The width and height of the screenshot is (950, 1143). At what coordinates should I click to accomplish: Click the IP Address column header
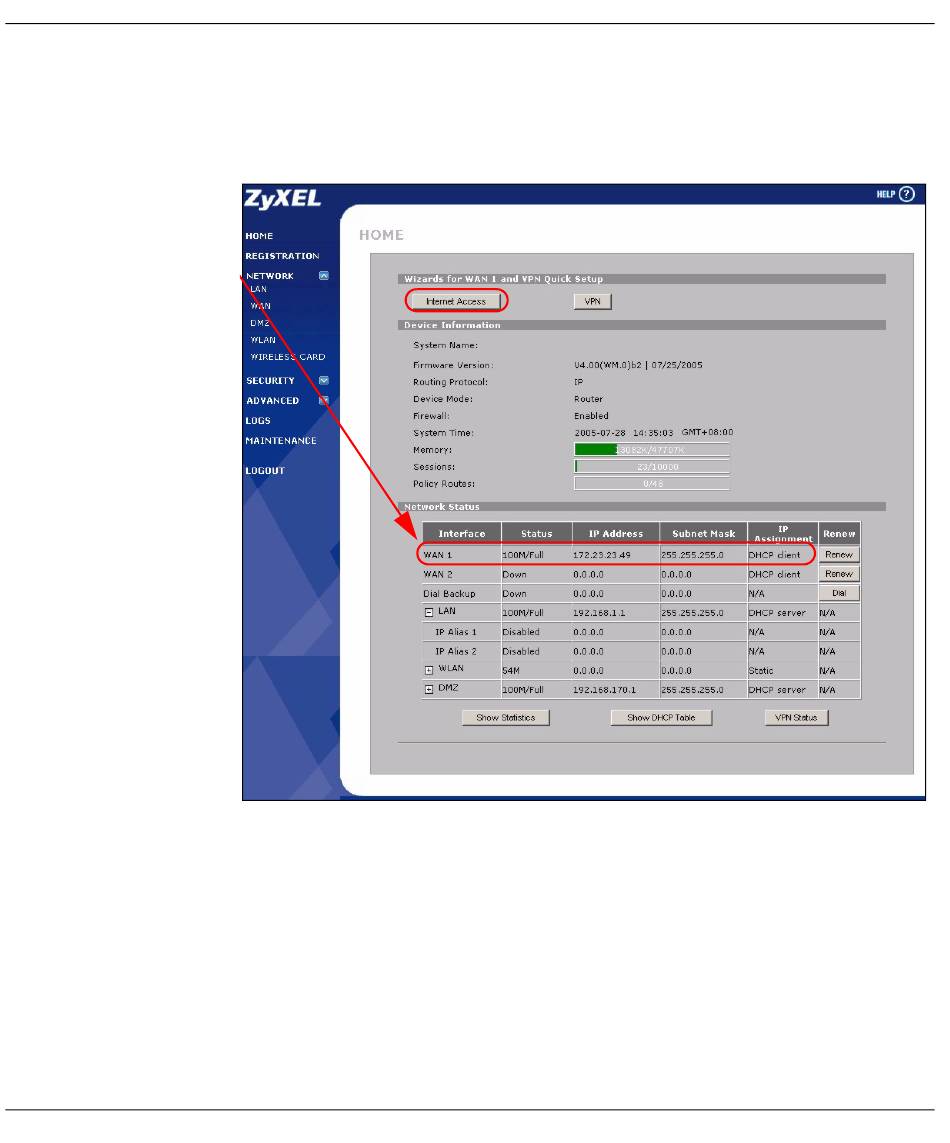(616, 534)
